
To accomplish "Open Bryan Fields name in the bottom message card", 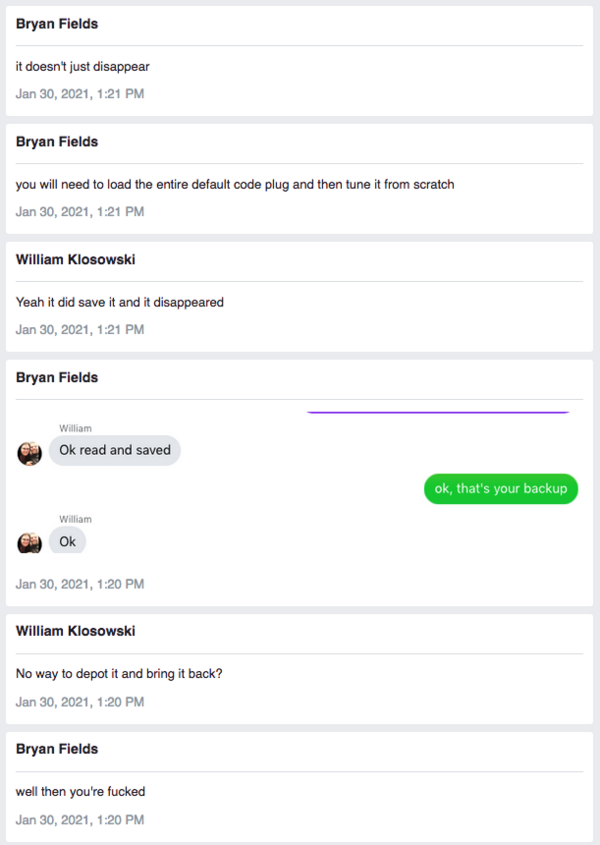I will [57, 749].
